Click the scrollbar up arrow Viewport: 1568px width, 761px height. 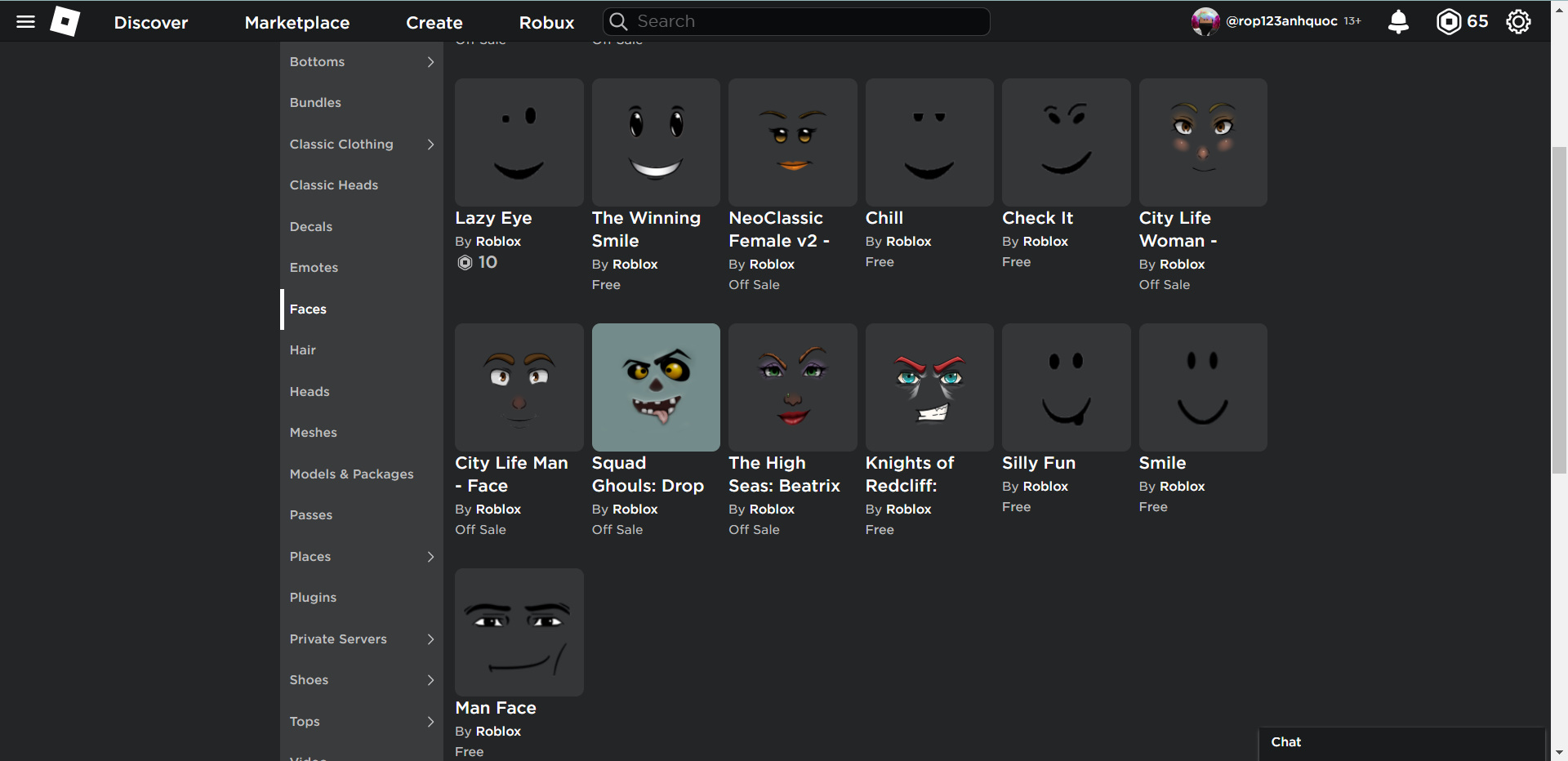(1559, 10)
